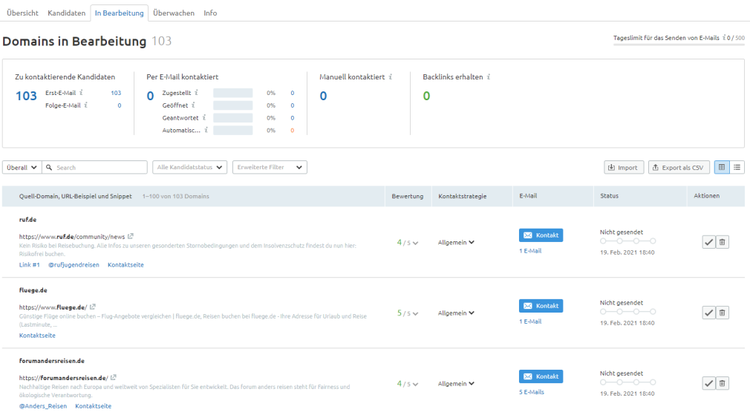
Task: Expand Erweiterte Filter dropdown
Action: coord(270,167)
